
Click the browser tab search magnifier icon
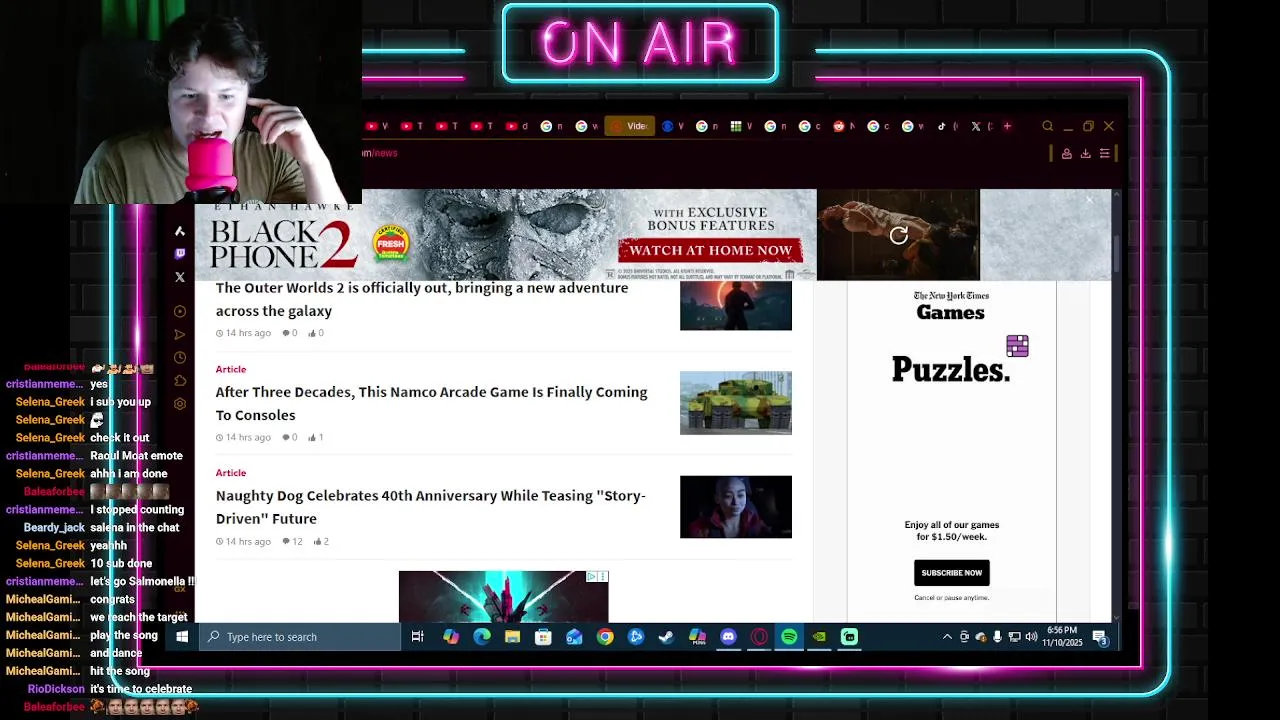1047,126
